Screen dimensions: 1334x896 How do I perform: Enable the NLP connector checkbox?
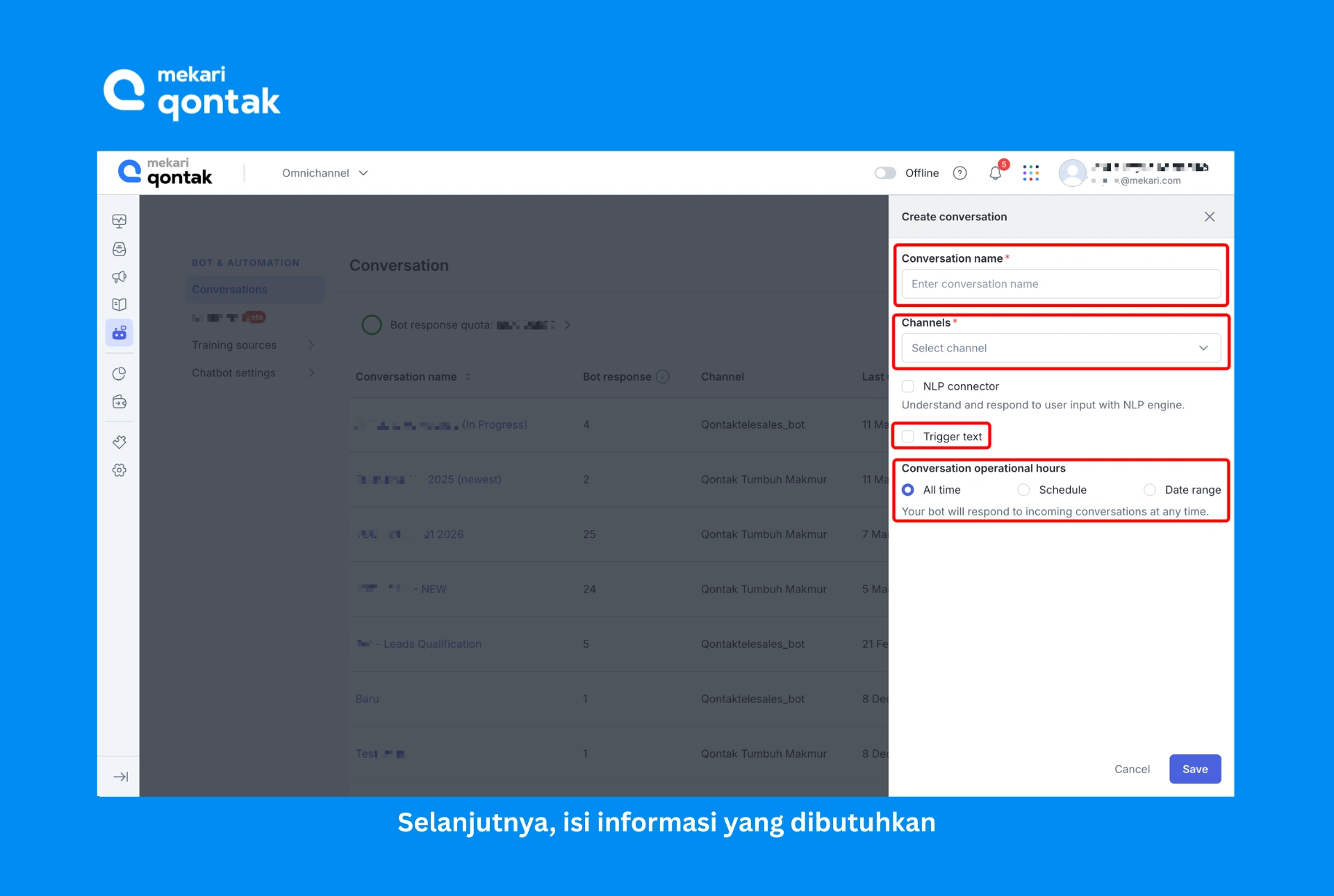[x=907, y=386]
